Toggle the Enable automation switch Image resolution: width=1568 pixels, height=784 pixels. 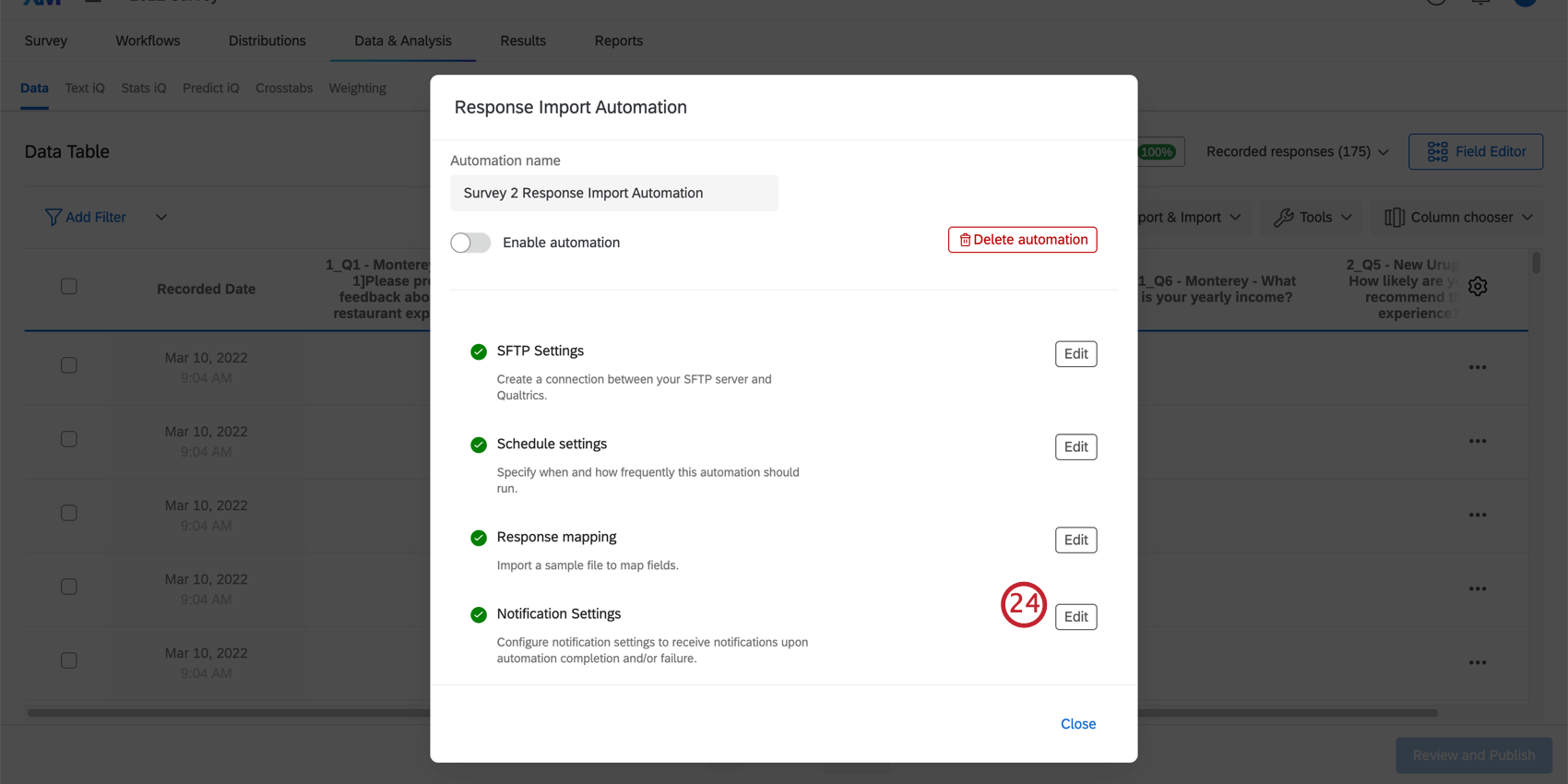coord(470,243)
